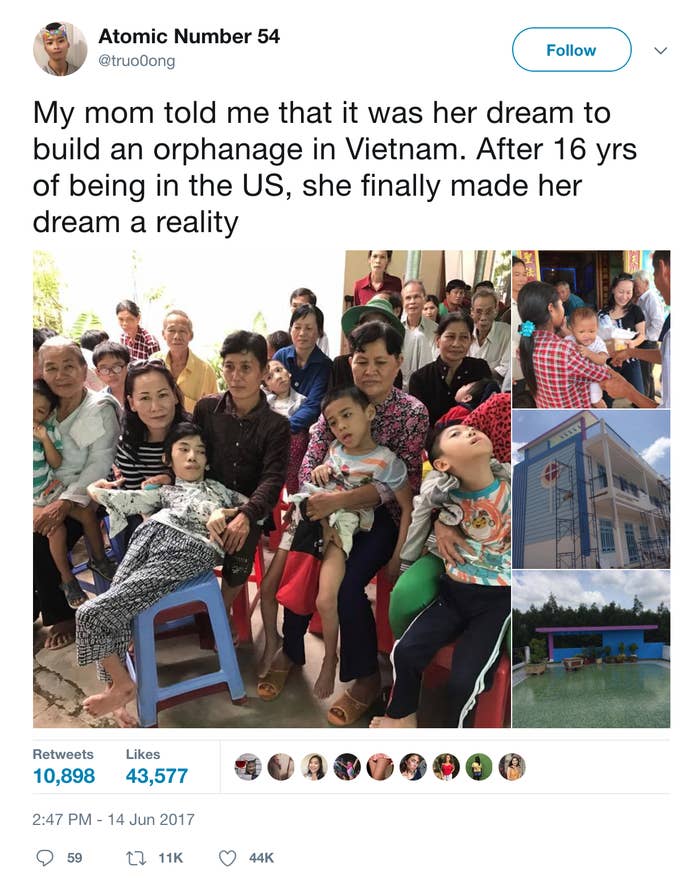Open the third liker's avatar
The width and height of the screenshot is (700, 883).
[314, 766]
